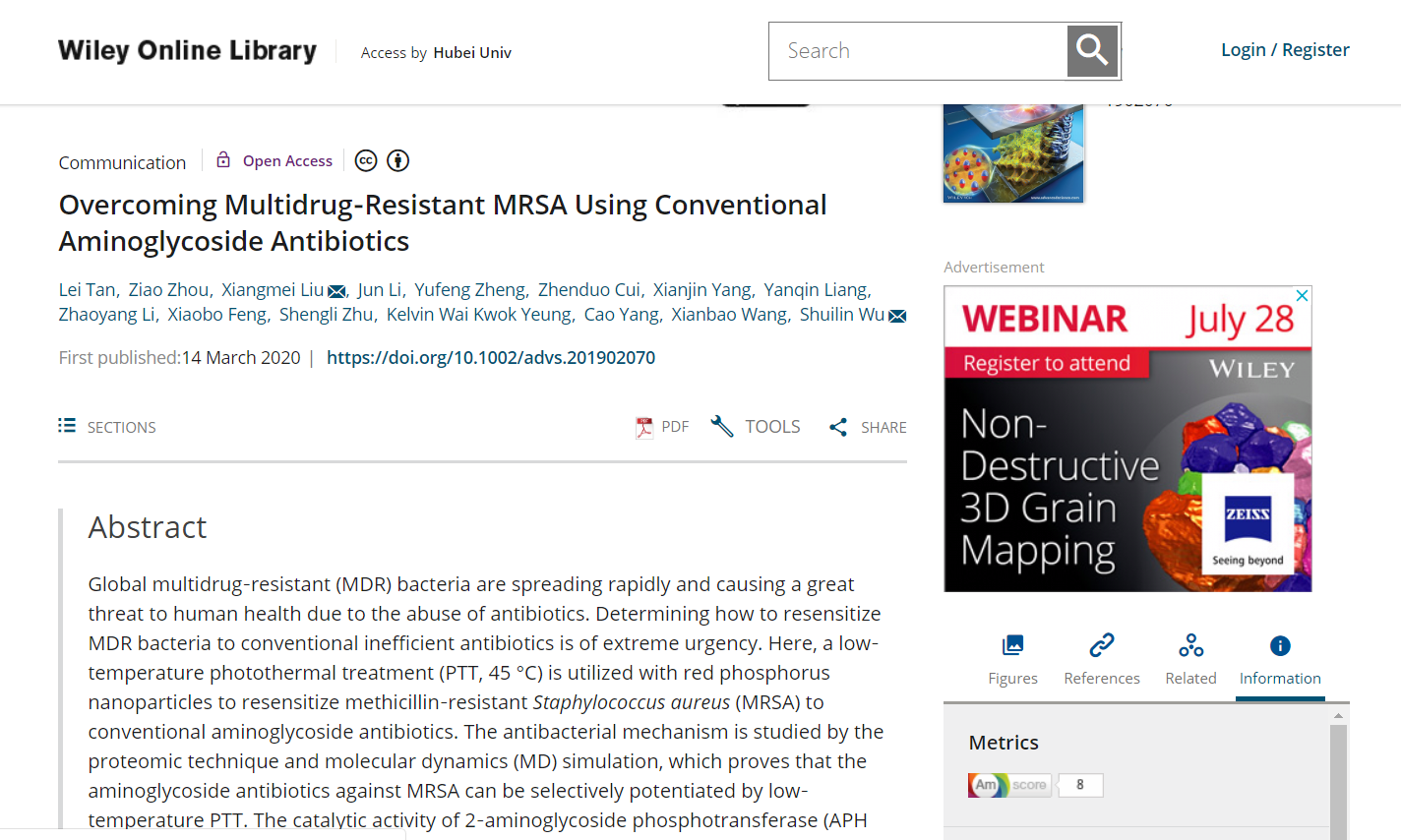Expand the Share options
The height and width of the screenshot is (840, 1401).
pyautogui.click(x=868, y=427)
